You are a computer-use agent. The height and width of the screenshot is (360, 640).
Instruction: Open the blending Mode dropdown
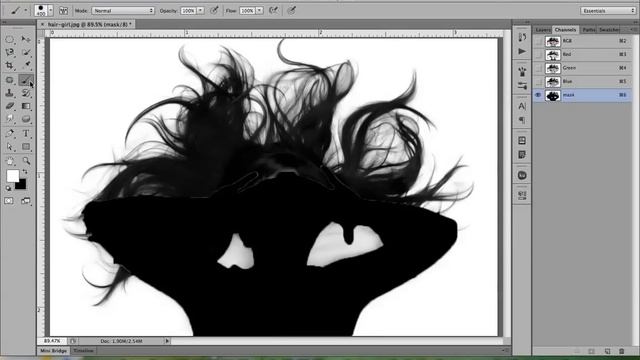123,11
